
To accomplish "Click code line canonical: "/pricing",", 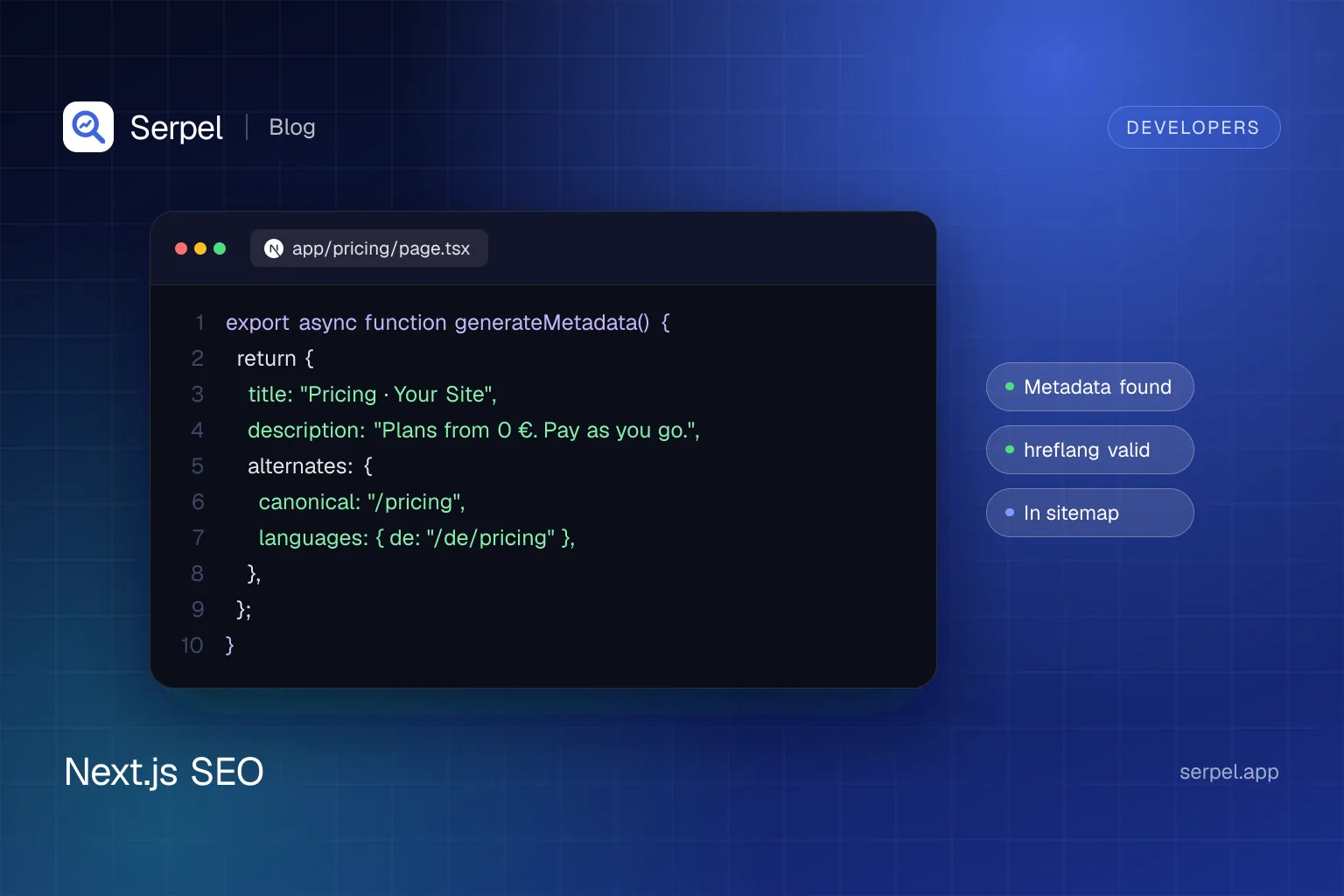I will [361, 502].
